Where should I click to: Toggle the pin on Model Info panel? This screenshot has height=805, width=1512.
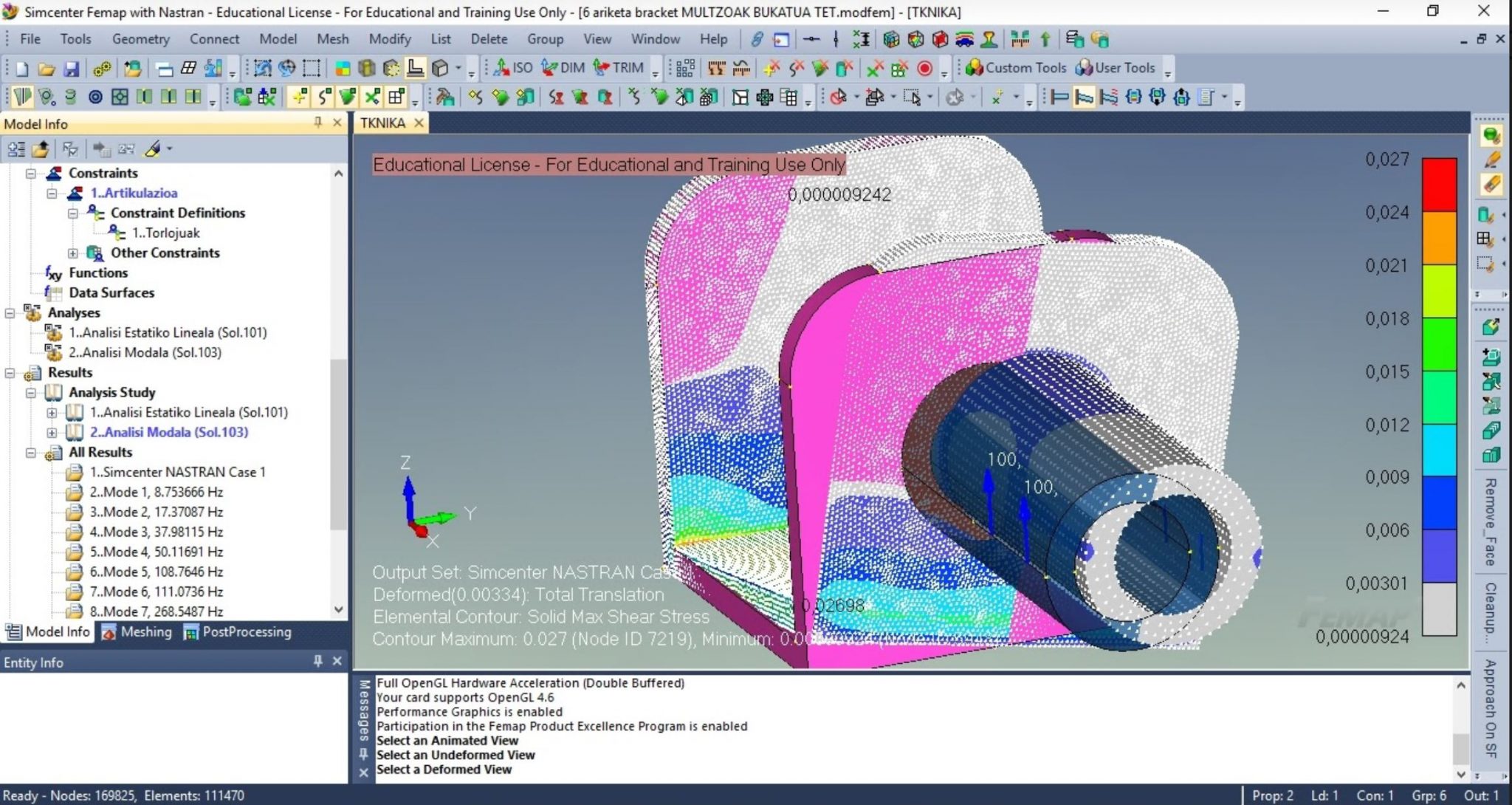point(318,123)
